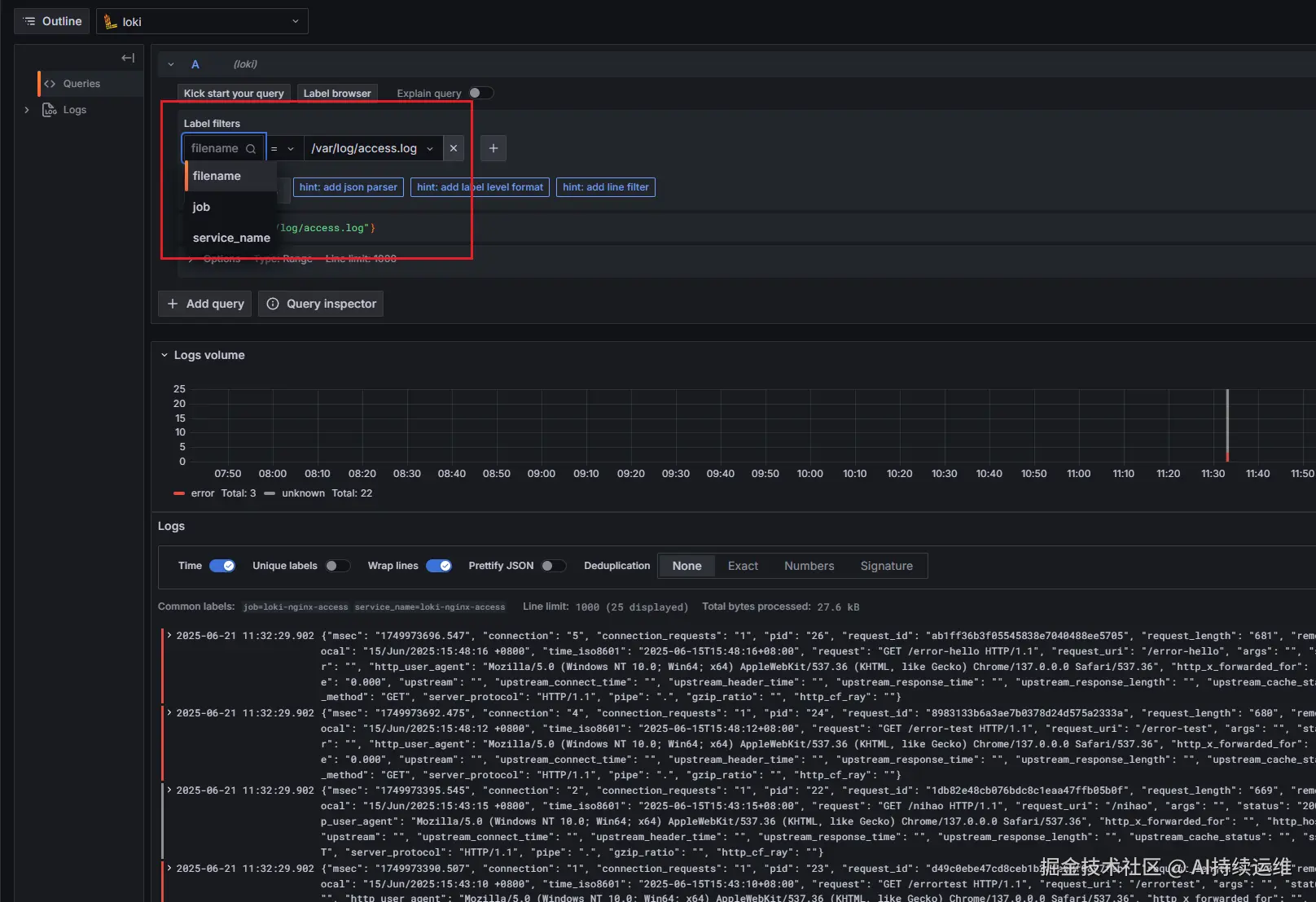This screenshot has height=902, width=1316.
Task: Select Exact deduplication option
Action: [743, 566]
